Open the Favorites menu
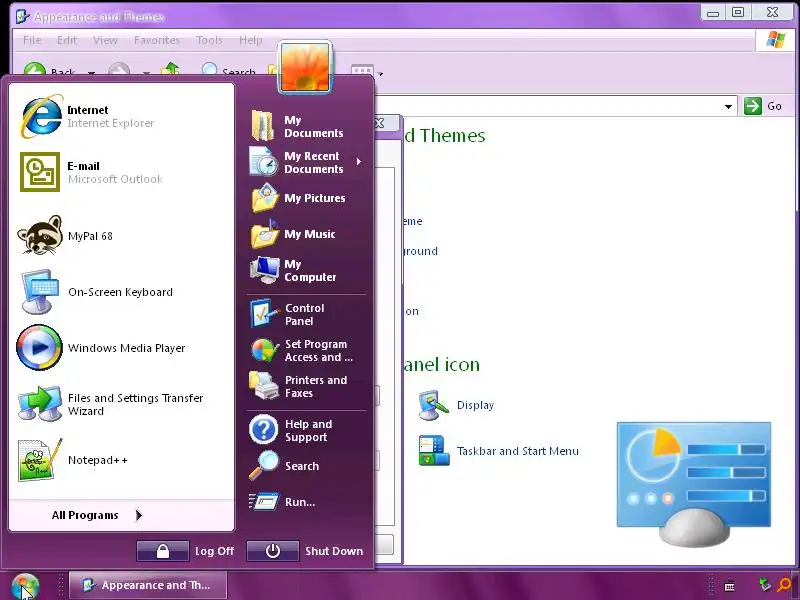Screen dimensions: 800x600 [x=157, y=40]
